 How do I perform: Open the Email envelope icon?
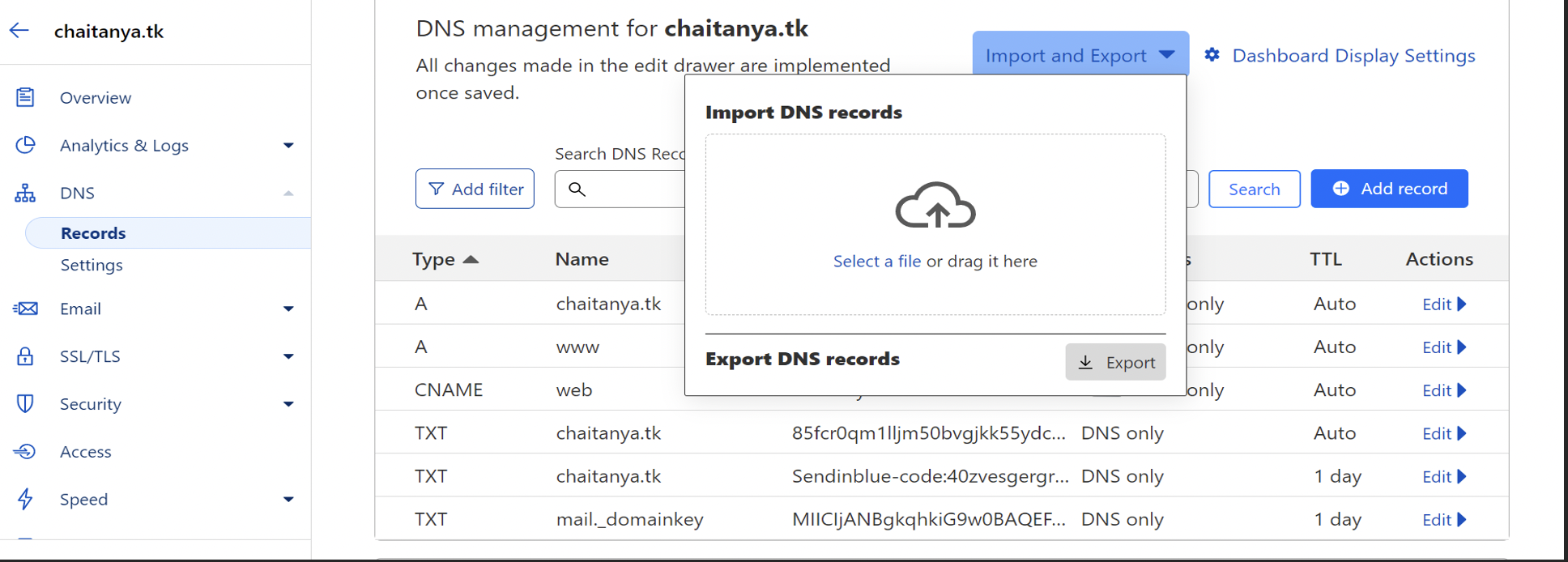coord(25,309)
